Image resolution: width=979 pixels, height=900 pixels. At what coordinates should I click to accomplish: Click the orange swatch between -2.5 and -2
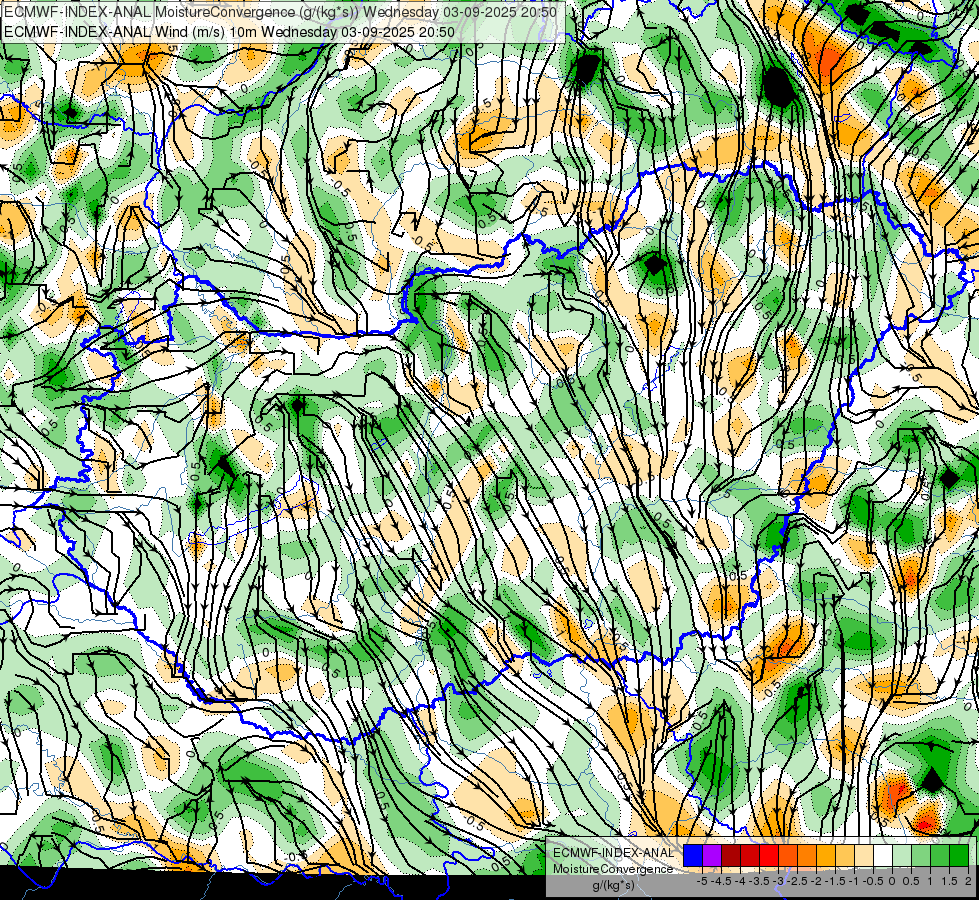807,855
